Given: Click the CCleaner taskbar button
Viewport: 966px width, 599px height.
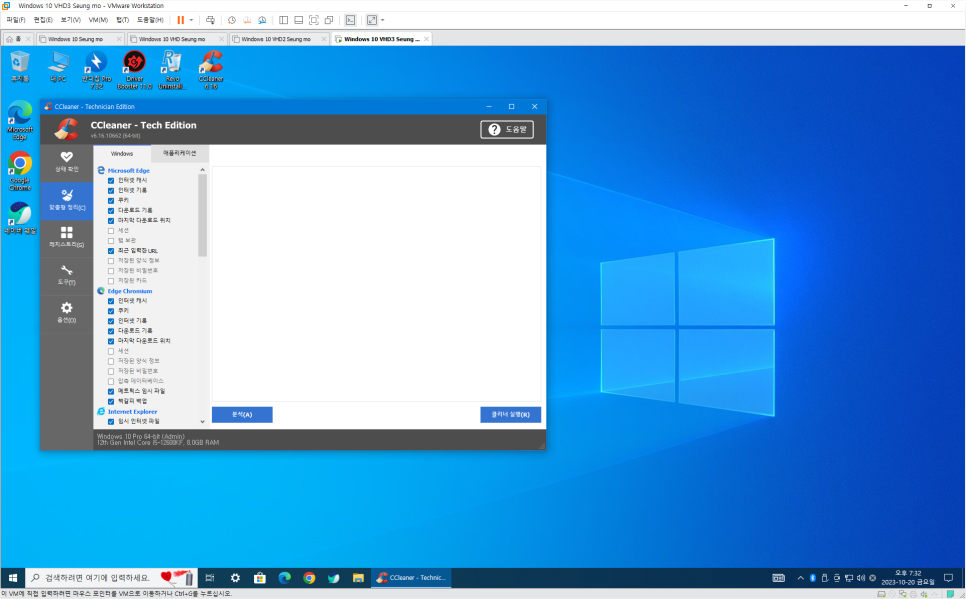Looking at the screenshot, I should (411, 577).
